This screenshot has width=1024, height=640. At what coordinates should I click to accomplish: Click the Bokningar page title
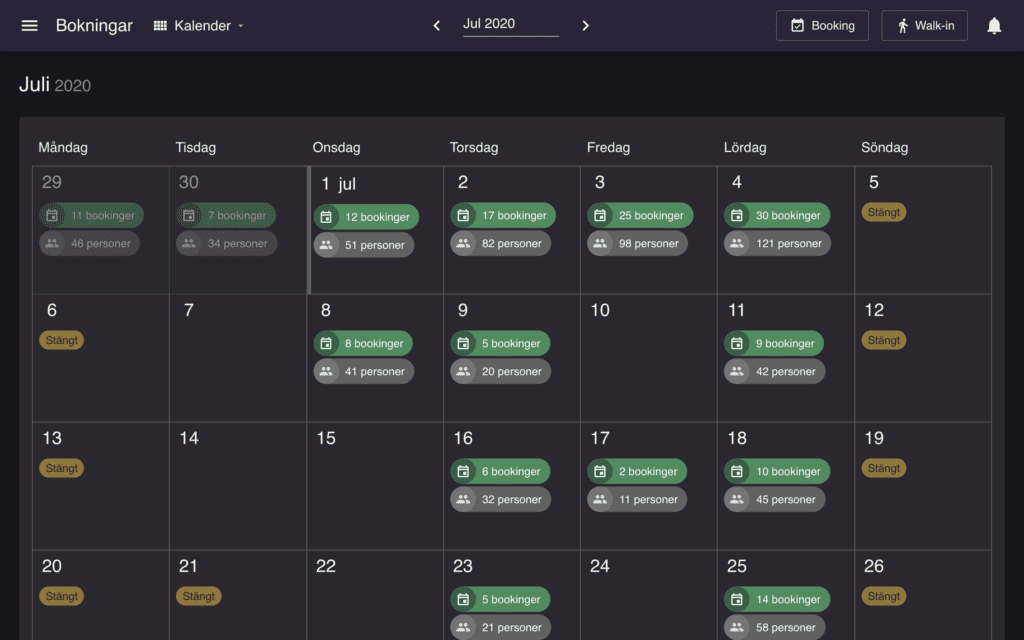(94, 25)
